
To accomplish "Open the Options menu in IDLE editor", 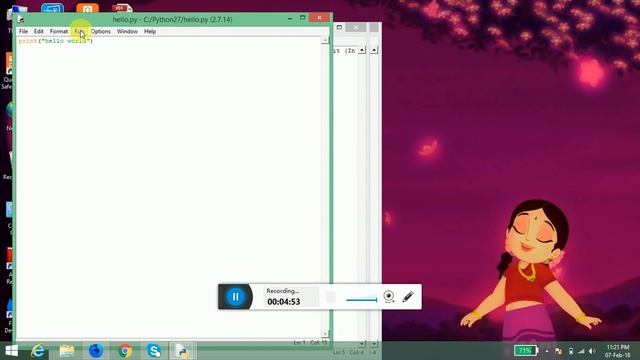I will (x=100, y=31).
